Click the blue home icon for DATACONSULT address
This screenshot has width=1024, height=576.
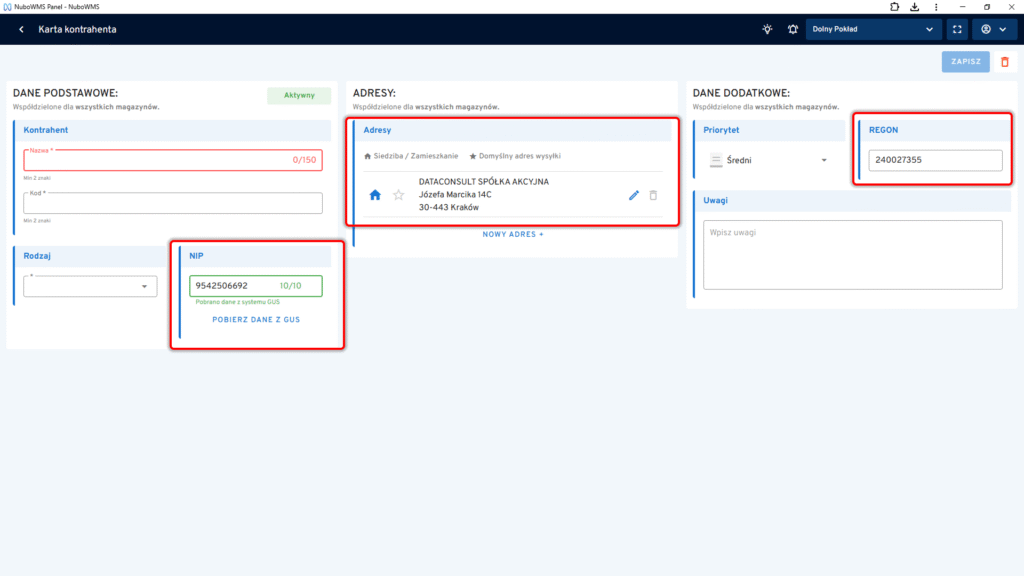(x=375, y=195)
